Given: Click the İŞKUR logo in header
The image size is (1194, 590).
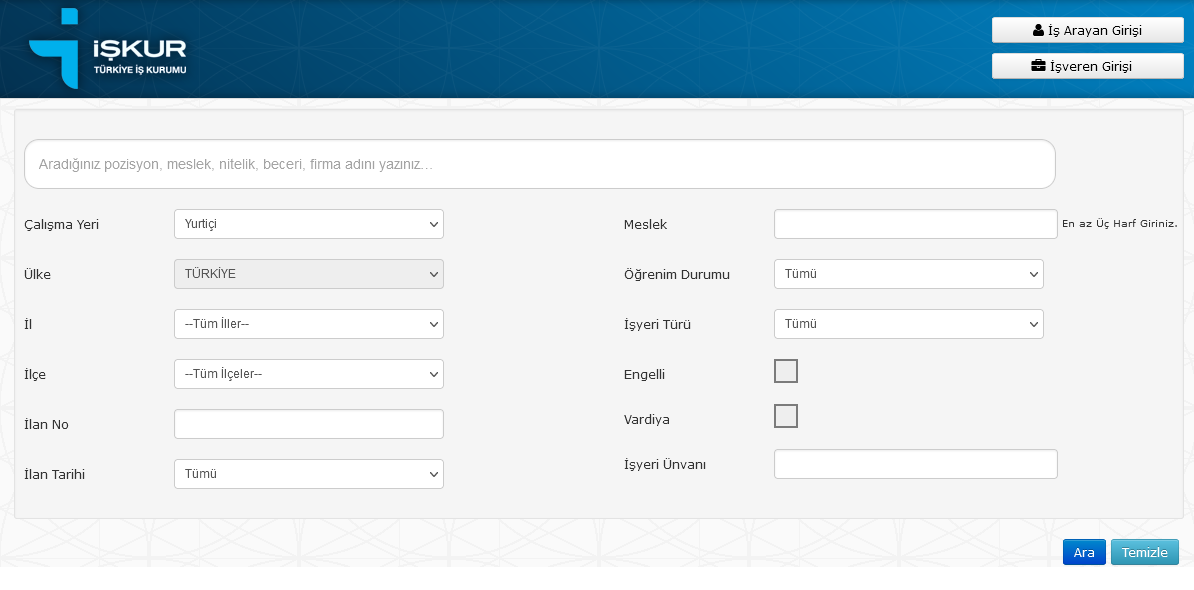Looking at the screenshot, I should coord(108,48).
